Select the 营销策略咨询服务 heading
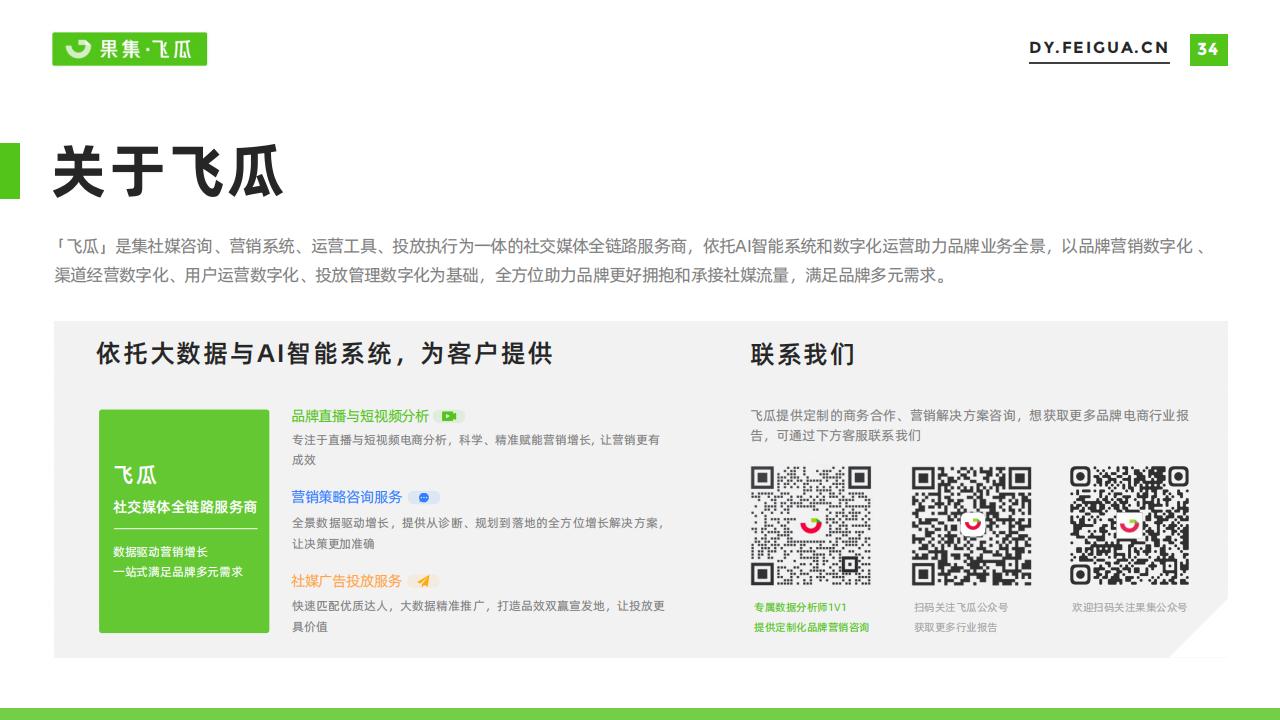 click(x=347, y=497)
